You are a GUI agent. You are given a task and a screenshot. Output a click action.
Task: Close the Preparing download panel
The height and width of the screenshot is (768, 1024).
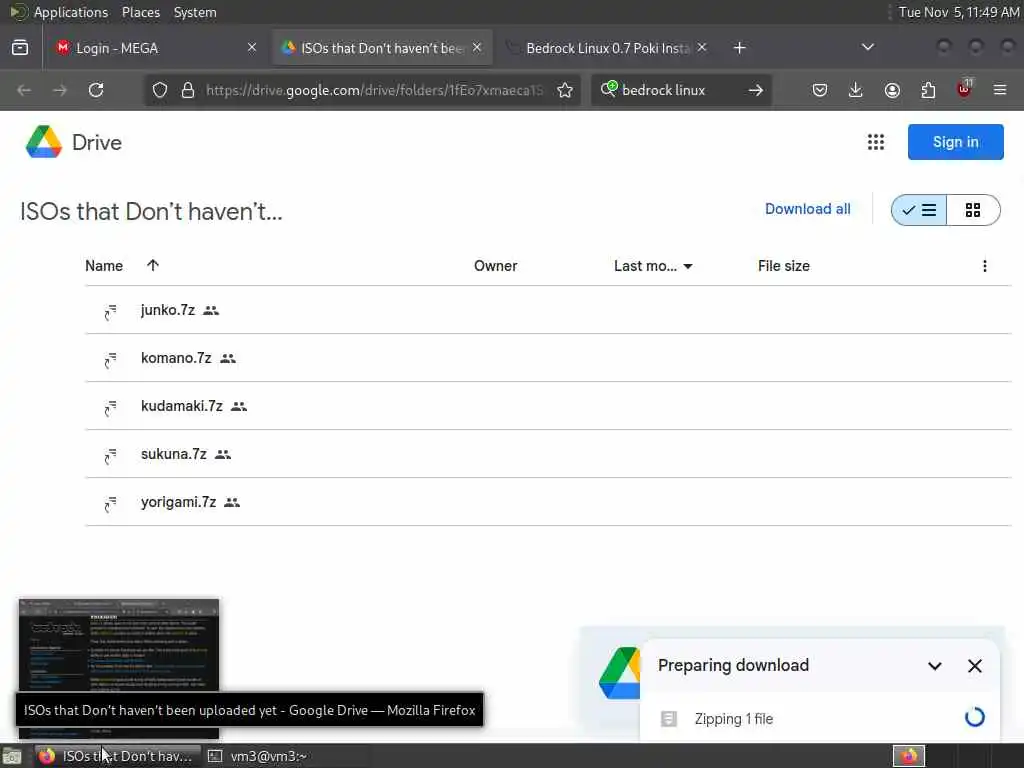974,666
